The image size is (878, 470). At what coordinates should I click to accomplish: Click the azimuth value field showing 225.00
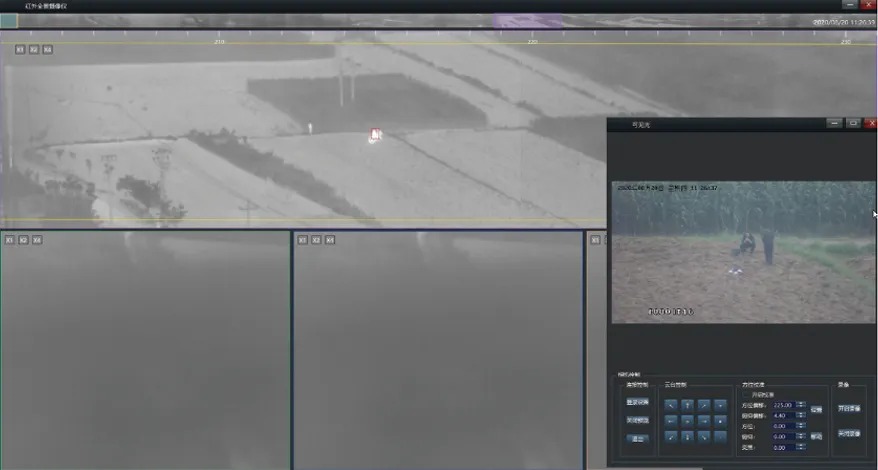782,404
